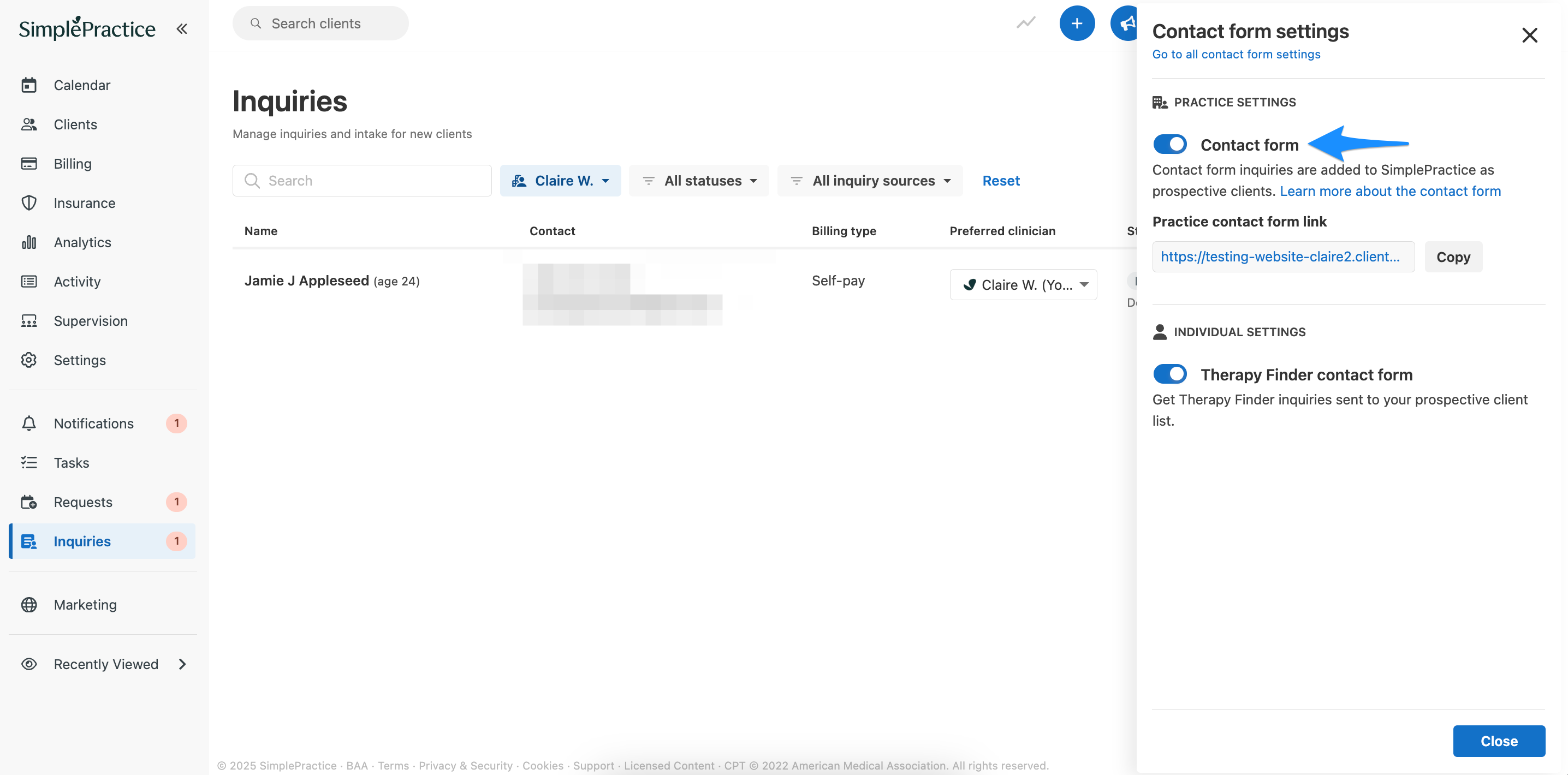Click the Notifications bell icon

point(28,424)
